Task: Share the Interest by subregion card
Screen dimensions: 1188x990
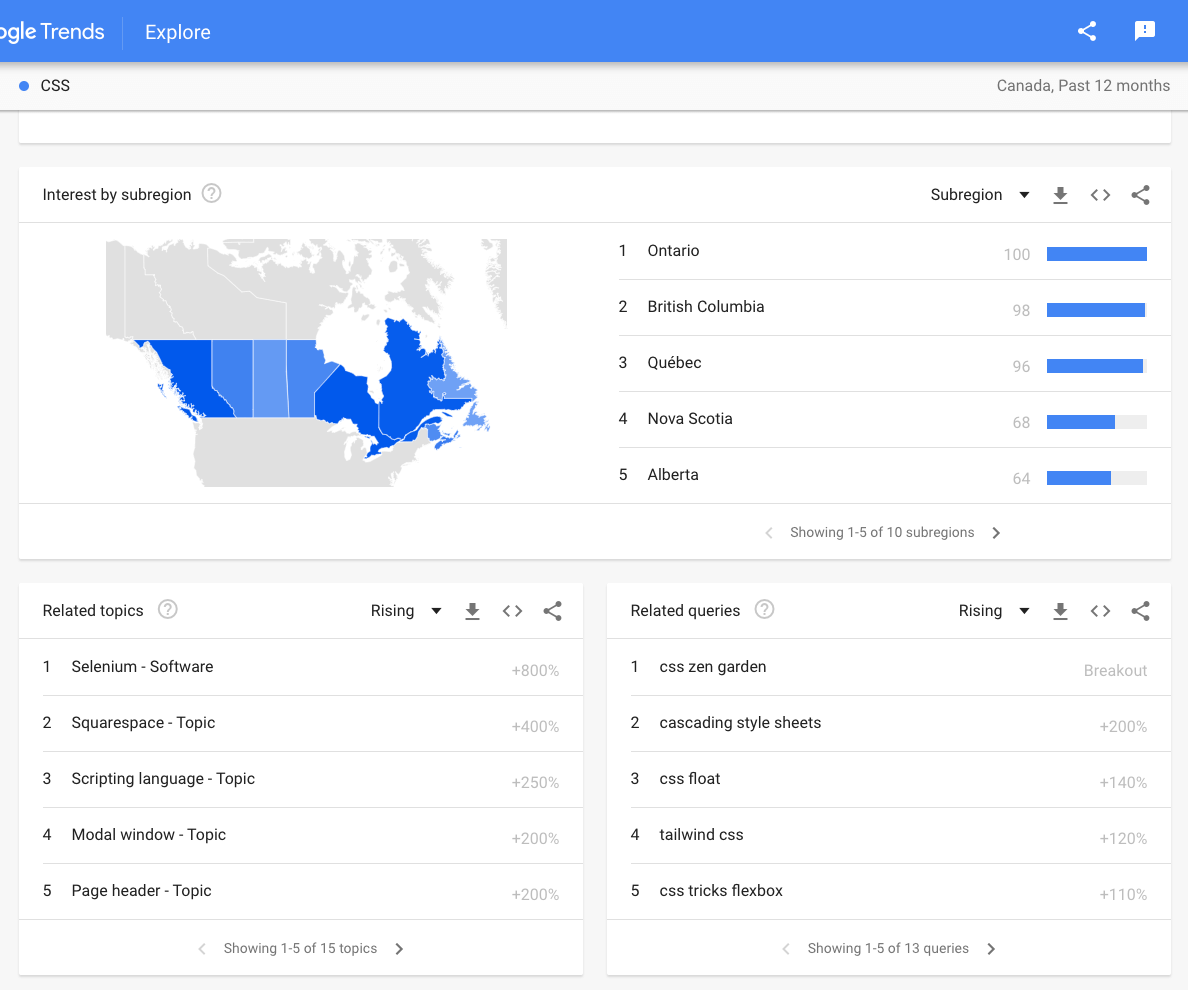Action: pyautogui.click(x=1140, y=195)
